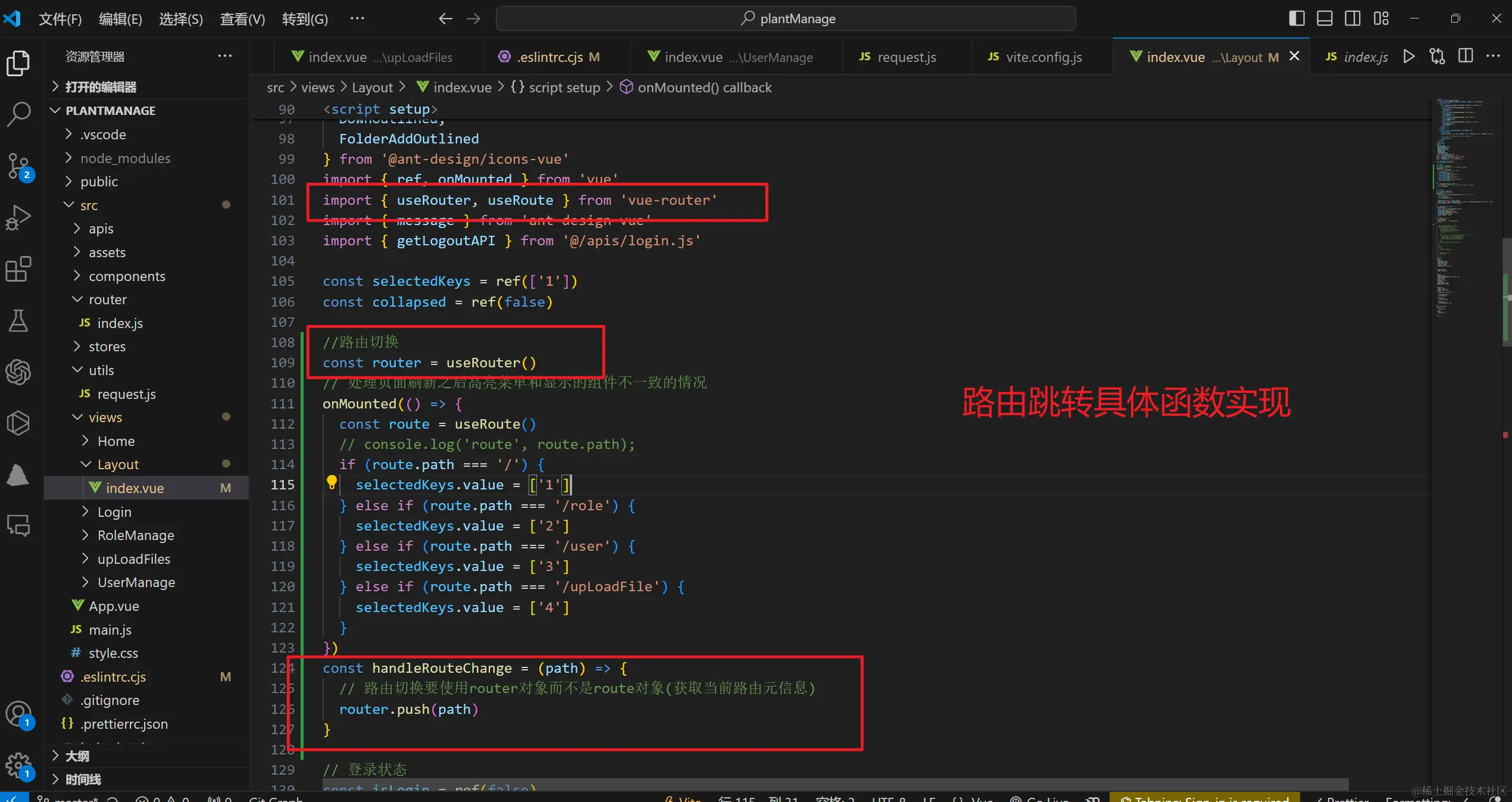The image size is (1512, 802).
Task: Open the overflow menu ellipsis in menu bar
Action: click(x=357, y=18)
